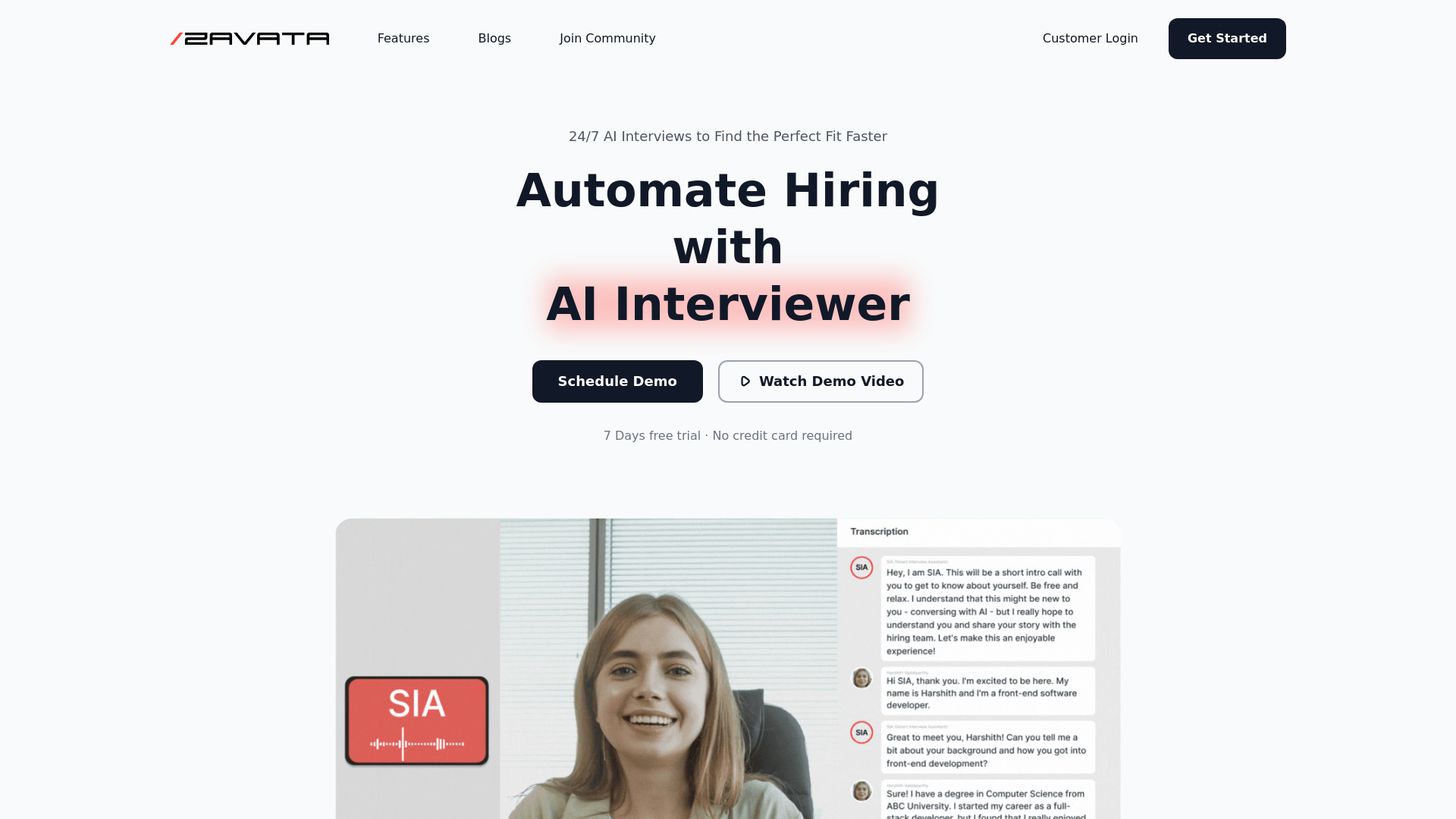Toggle the demo video playback state
Screen dimensions: 1456x819
click(820, 381)
